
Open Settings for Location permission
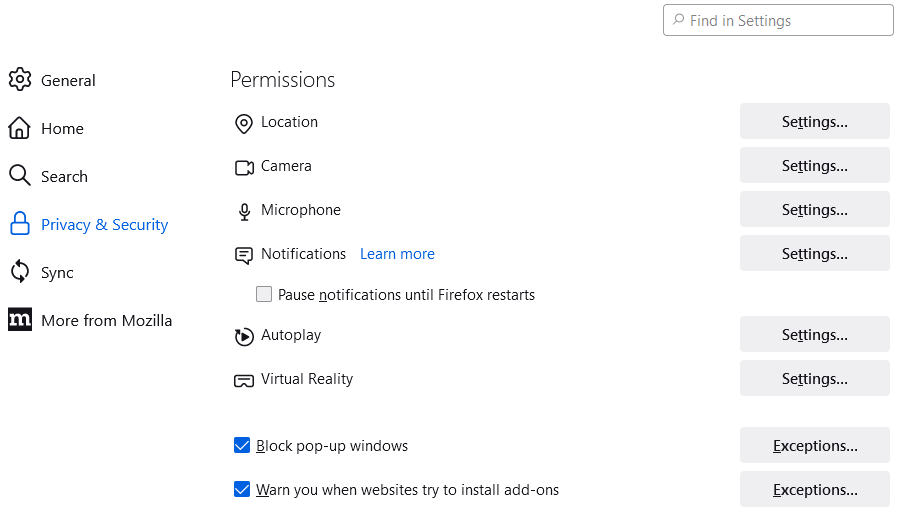click(x=814, y=122)
